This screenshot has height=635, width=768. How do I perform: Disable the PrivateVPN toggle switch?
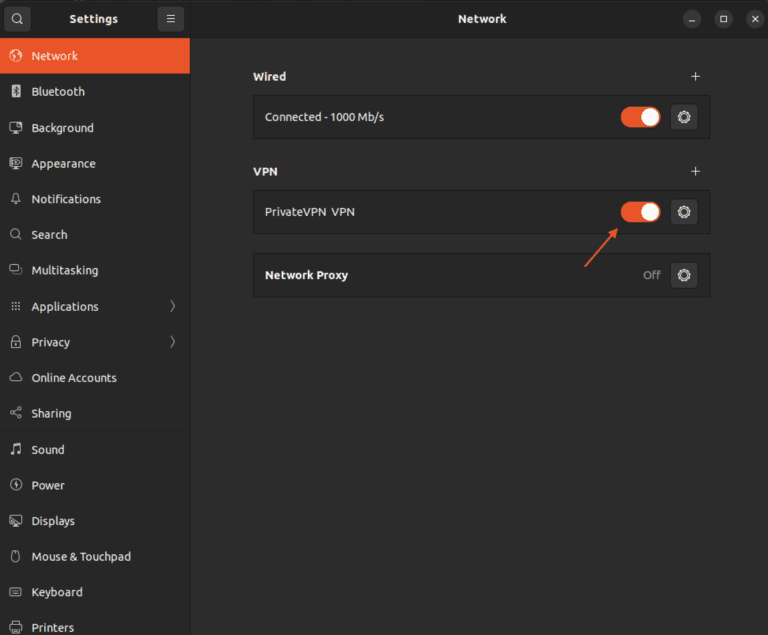coord(640,212)
